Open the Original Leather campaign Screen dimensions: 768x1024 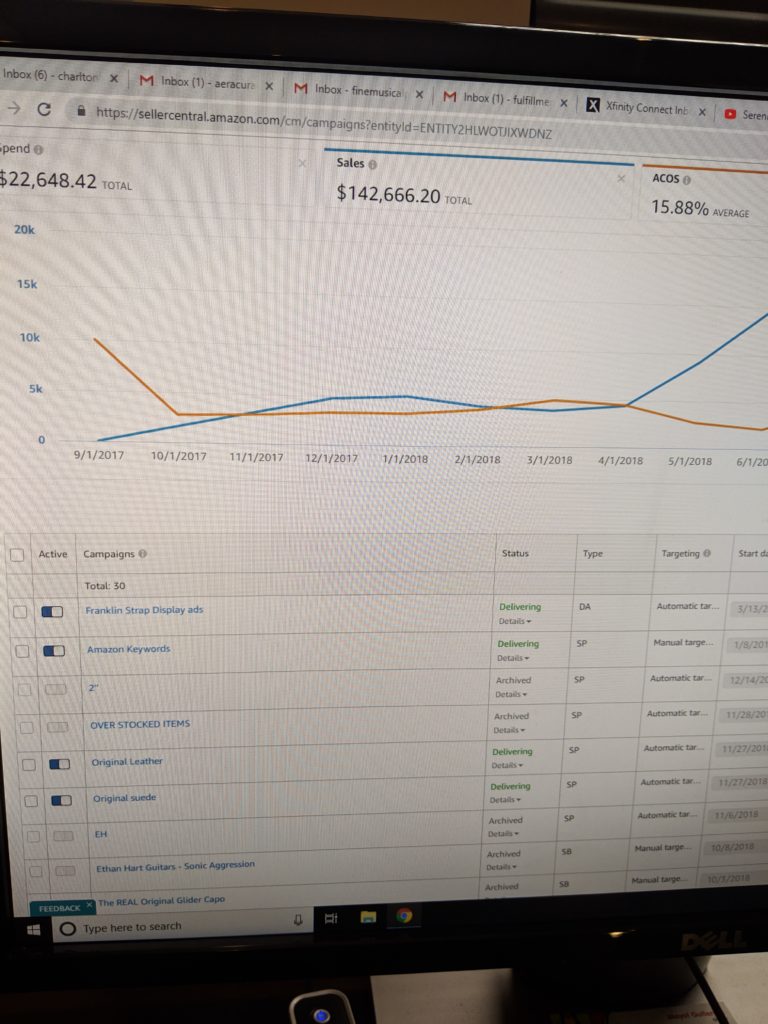127,761
